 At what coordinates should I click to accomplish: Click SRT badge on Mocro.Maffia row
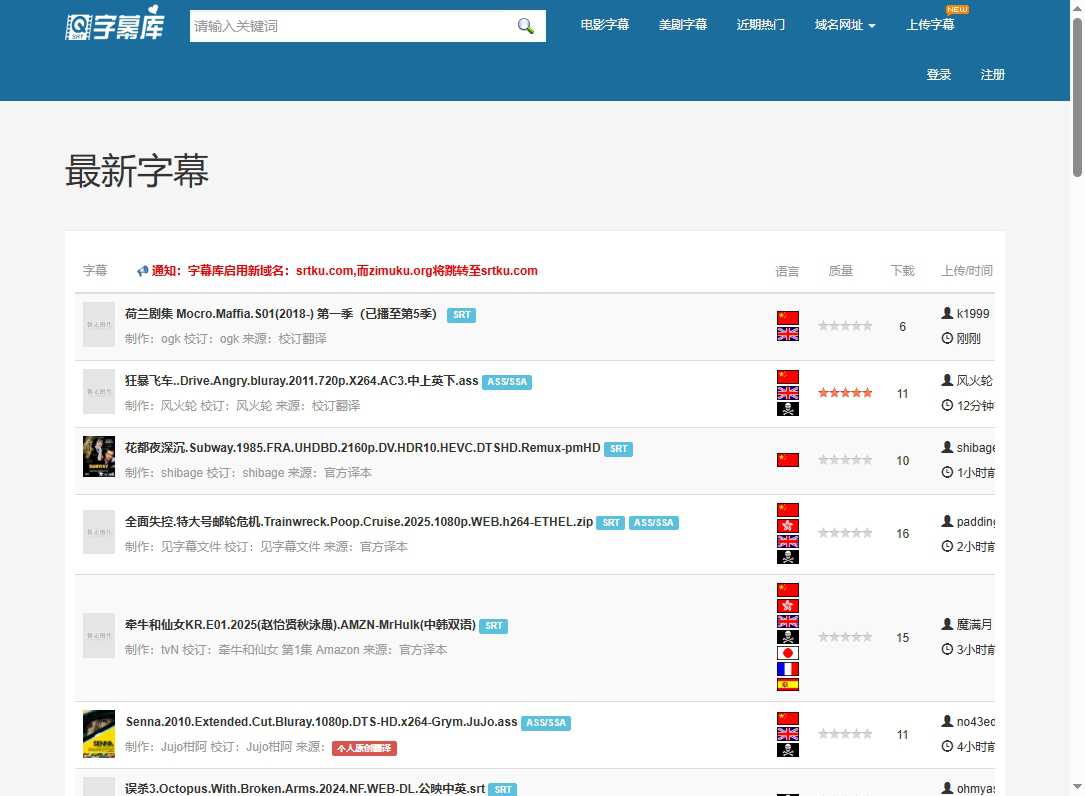pyautogui.click(x=462, y=315)
